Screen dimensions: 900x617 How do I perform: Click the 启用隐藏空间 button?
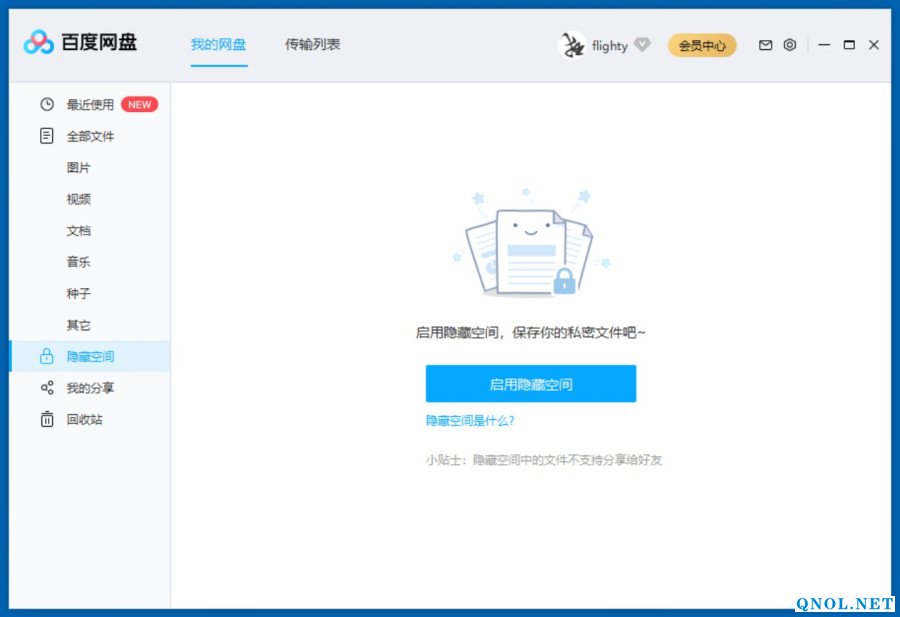531,383
